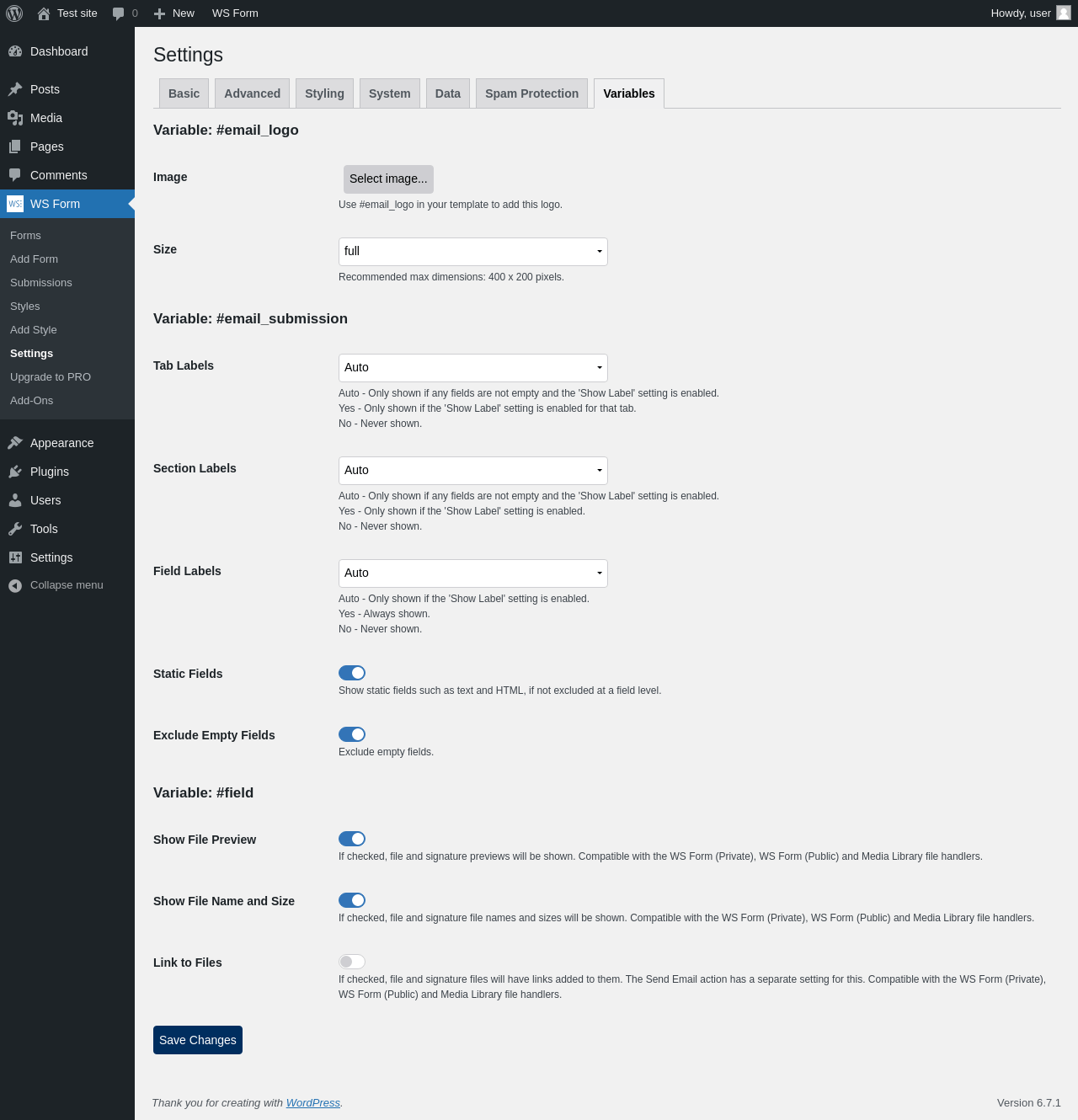Click Test site text in admin bar
This screenshot has height=1120, width=1078.
point(77,13)
